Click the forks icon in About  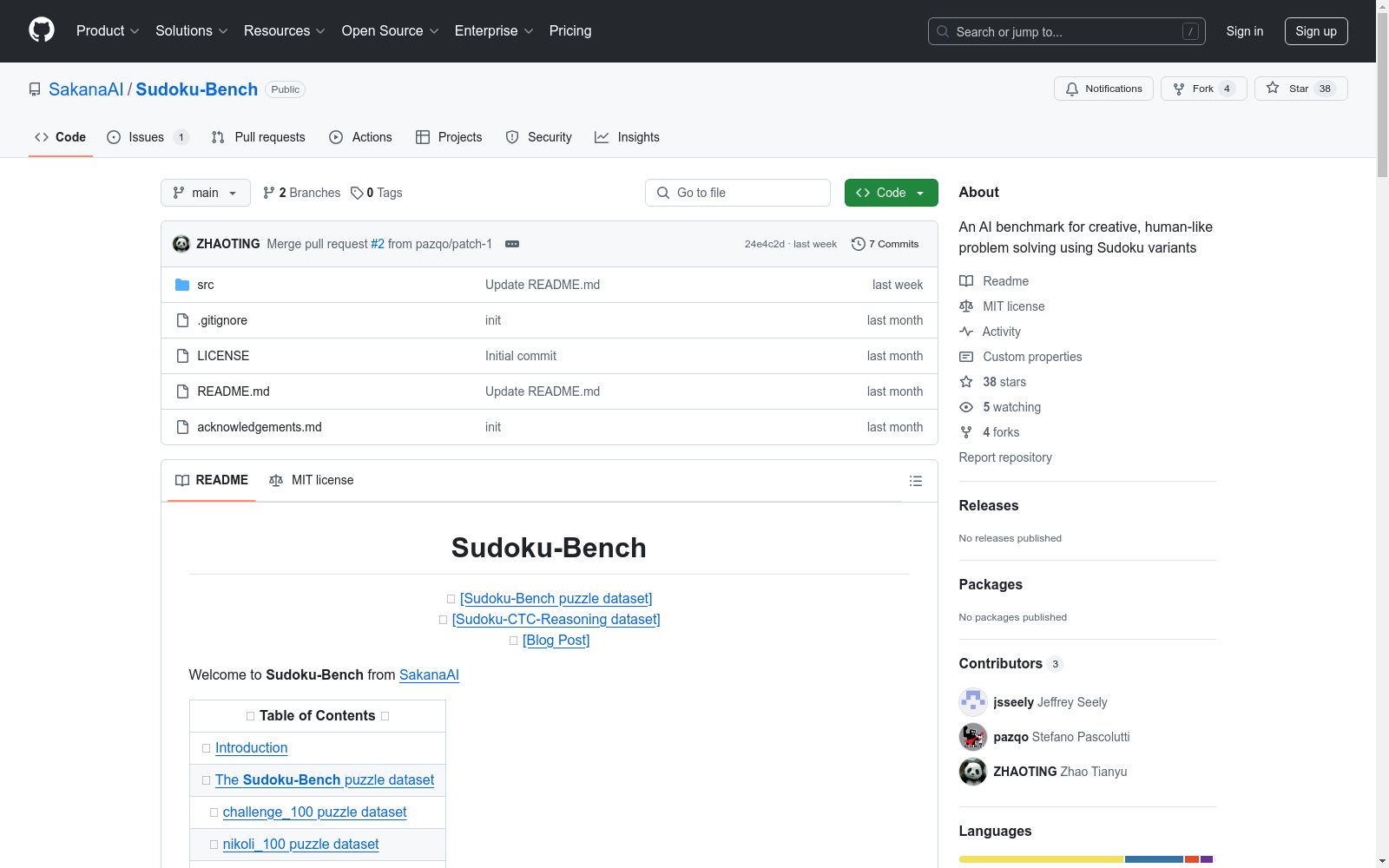click(966, 432)
